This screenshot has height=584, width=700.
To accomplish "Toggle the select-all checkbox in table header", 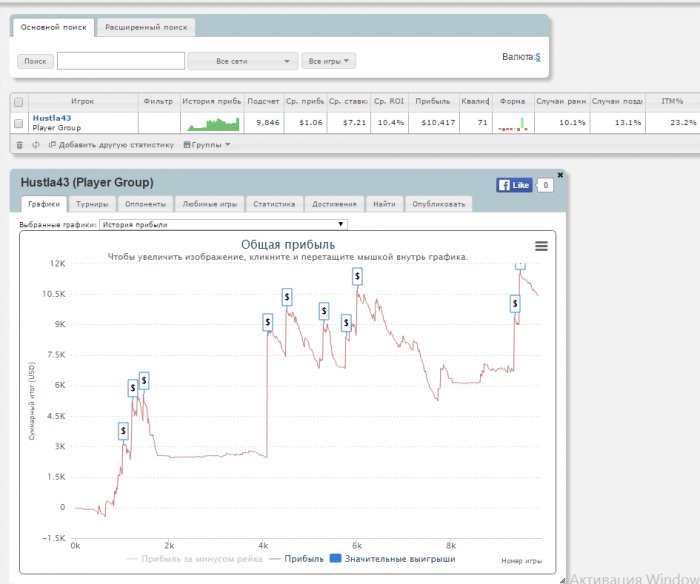I will [x=18, y=101].
